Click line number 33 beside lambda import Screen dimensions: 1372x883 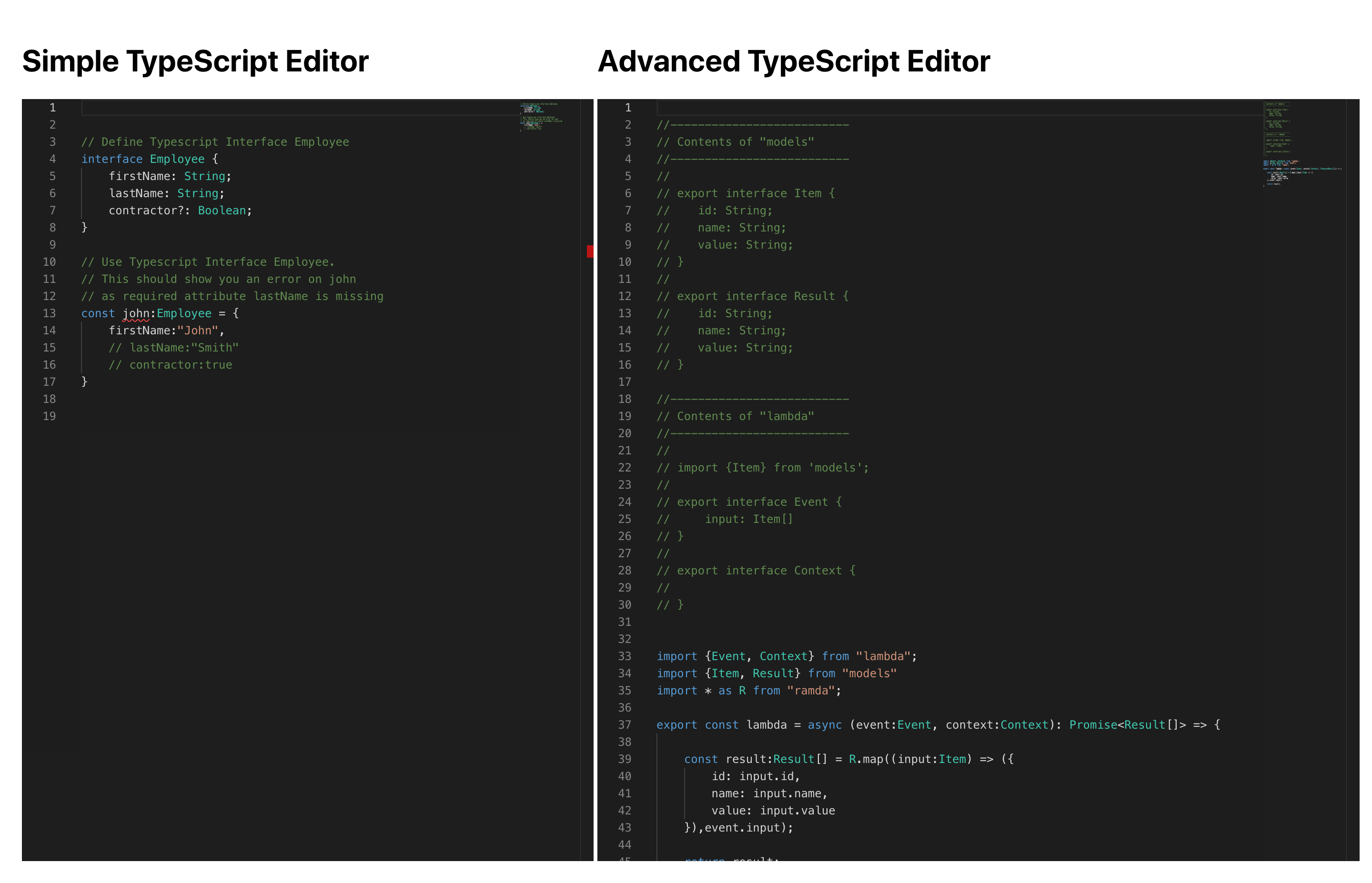(625, 656)
